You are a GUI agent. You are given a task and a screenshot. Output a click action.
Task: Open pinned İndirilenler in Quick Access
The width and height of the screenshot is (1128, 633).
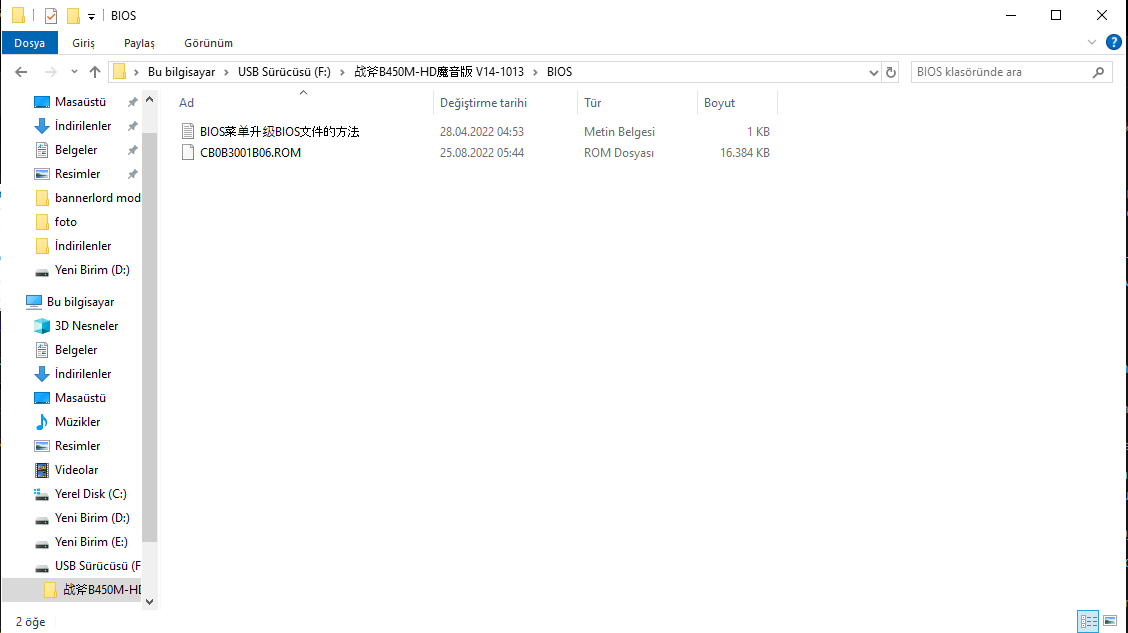pos(83,126)
